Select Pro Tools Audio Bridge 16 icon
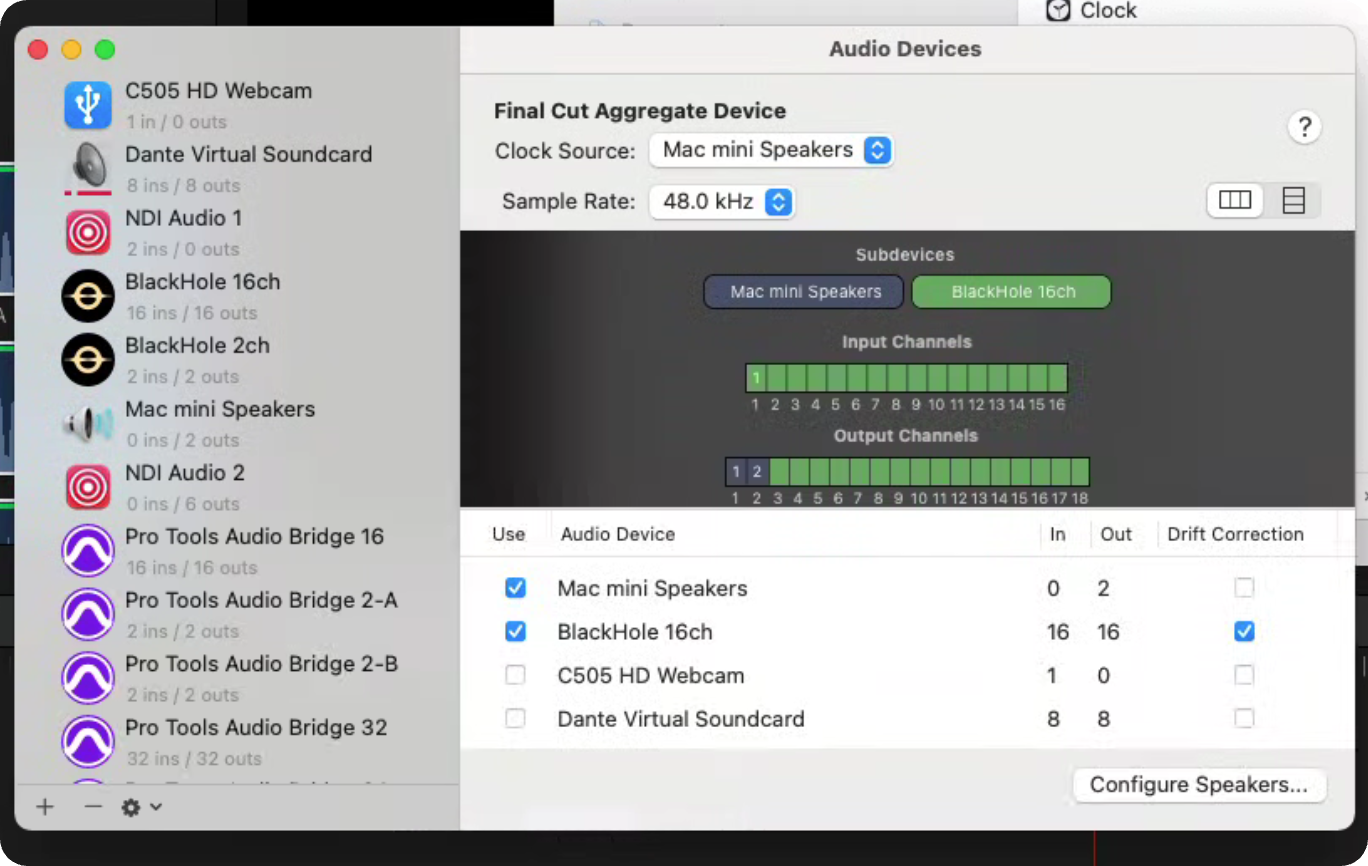The image size is (1368, 866). click(88, 551)
